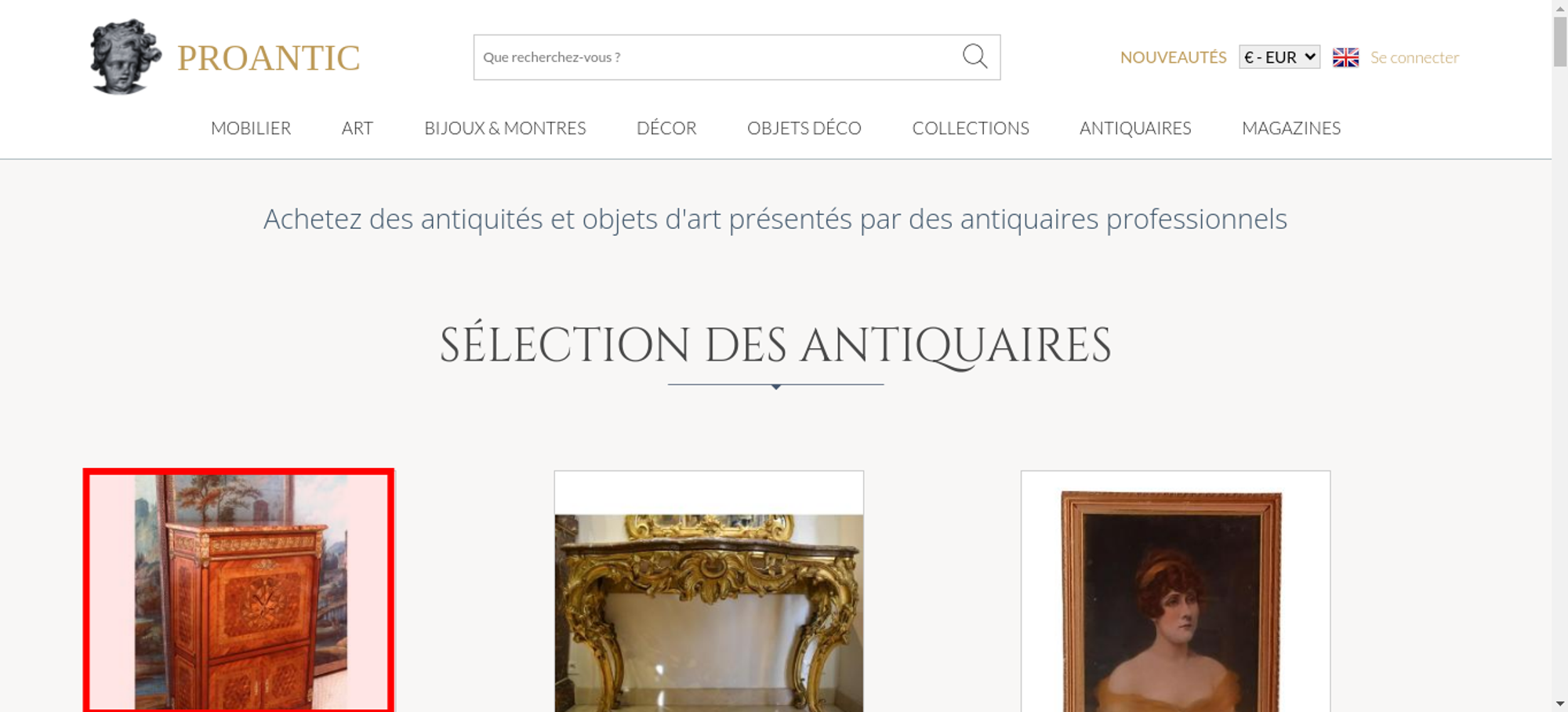Open the COLLECTIONS menu
Viewport: 1568px width, 712px height.
click(x=971, y=128)
